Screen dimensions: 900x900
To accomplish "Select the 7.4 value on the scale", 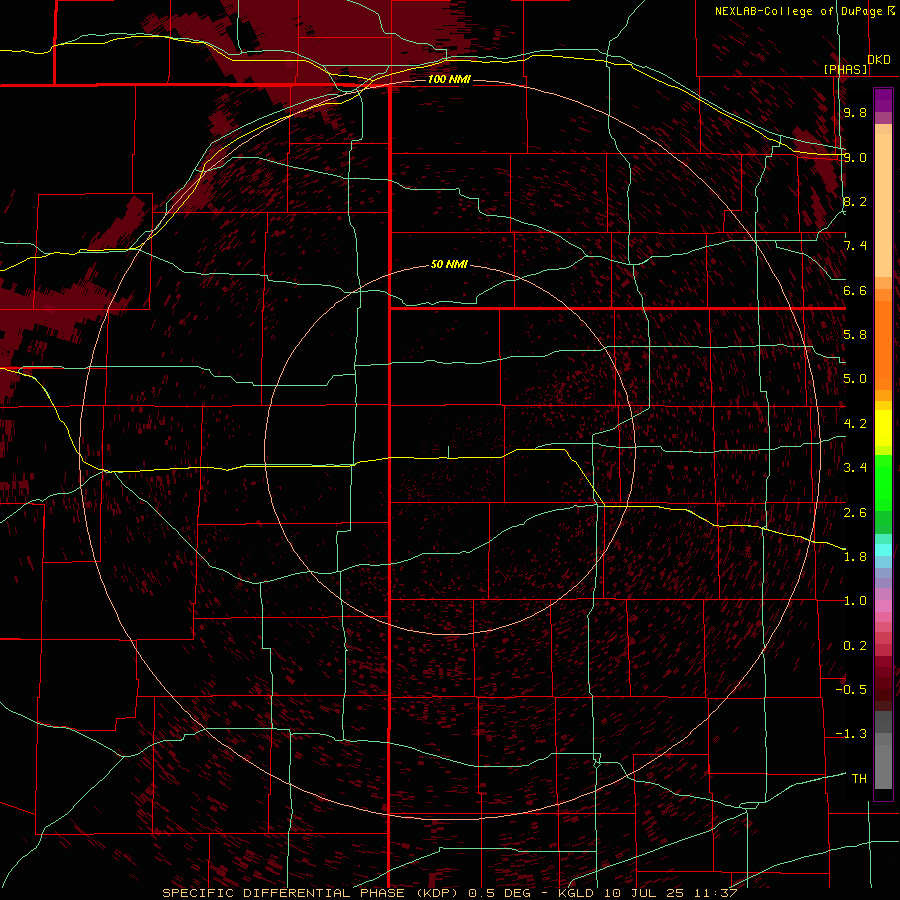I will 855,246.
